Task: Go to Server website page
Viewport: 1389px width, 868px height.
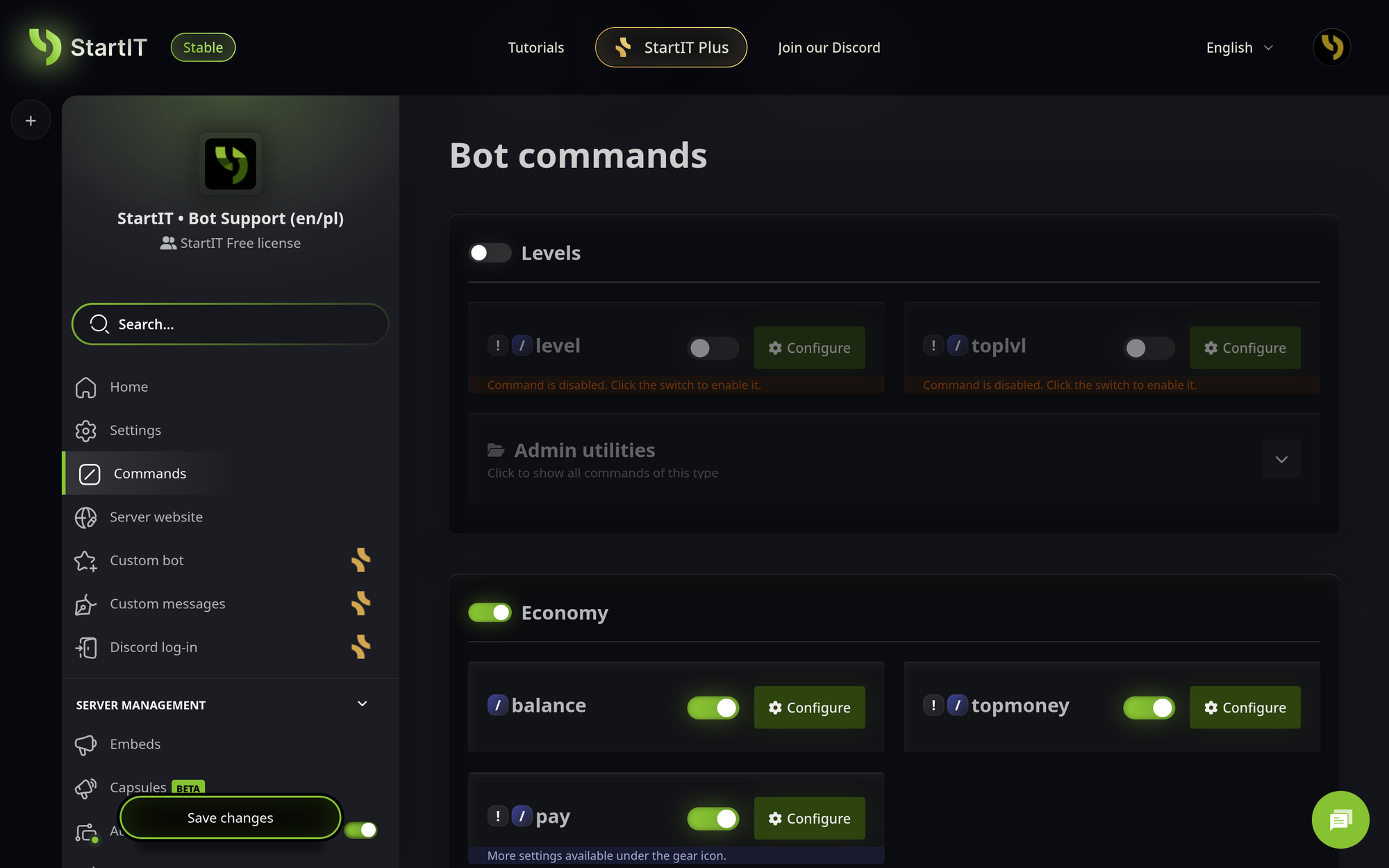Action: coord(231,517)
